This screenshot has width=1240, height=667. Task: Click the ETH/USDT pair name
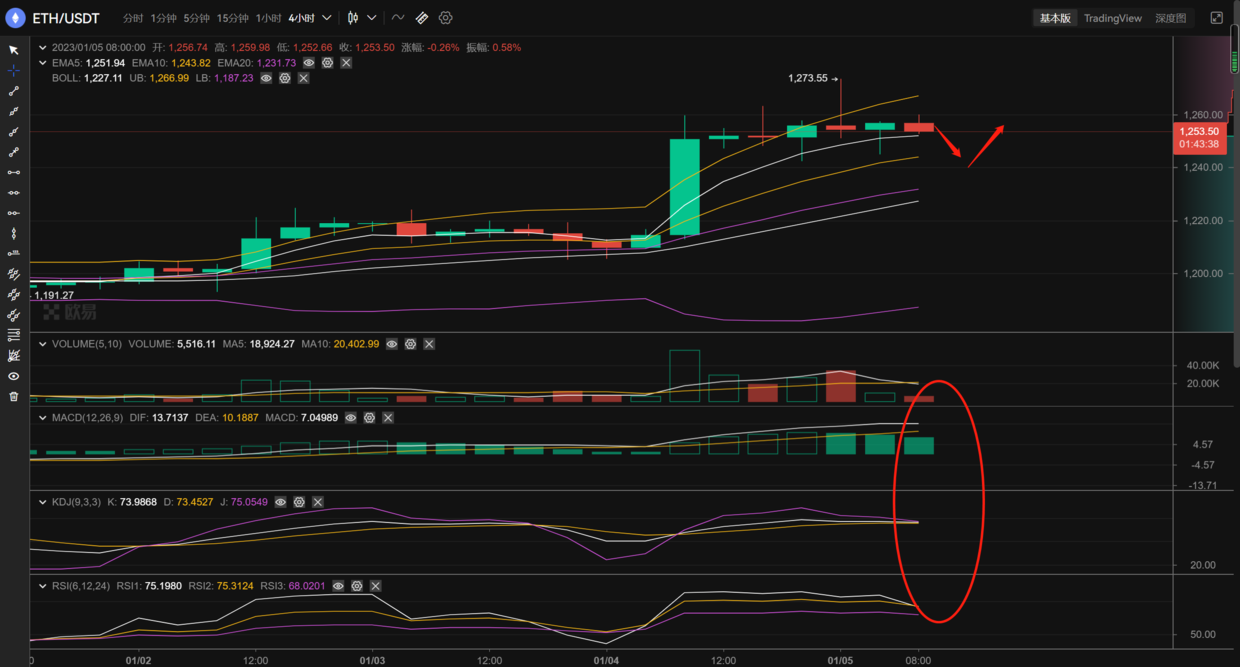(x=66, y=18)
